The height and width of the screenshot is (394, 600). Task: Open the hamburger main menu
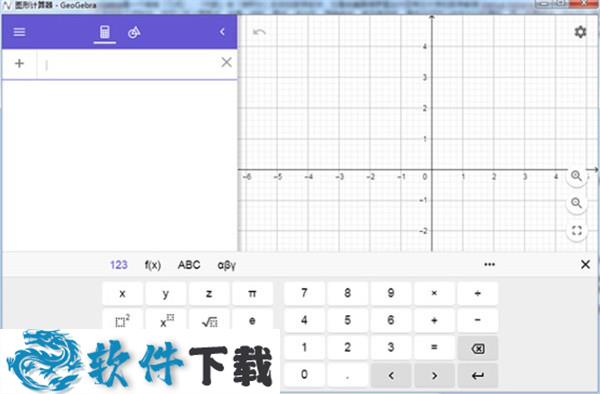20,32
